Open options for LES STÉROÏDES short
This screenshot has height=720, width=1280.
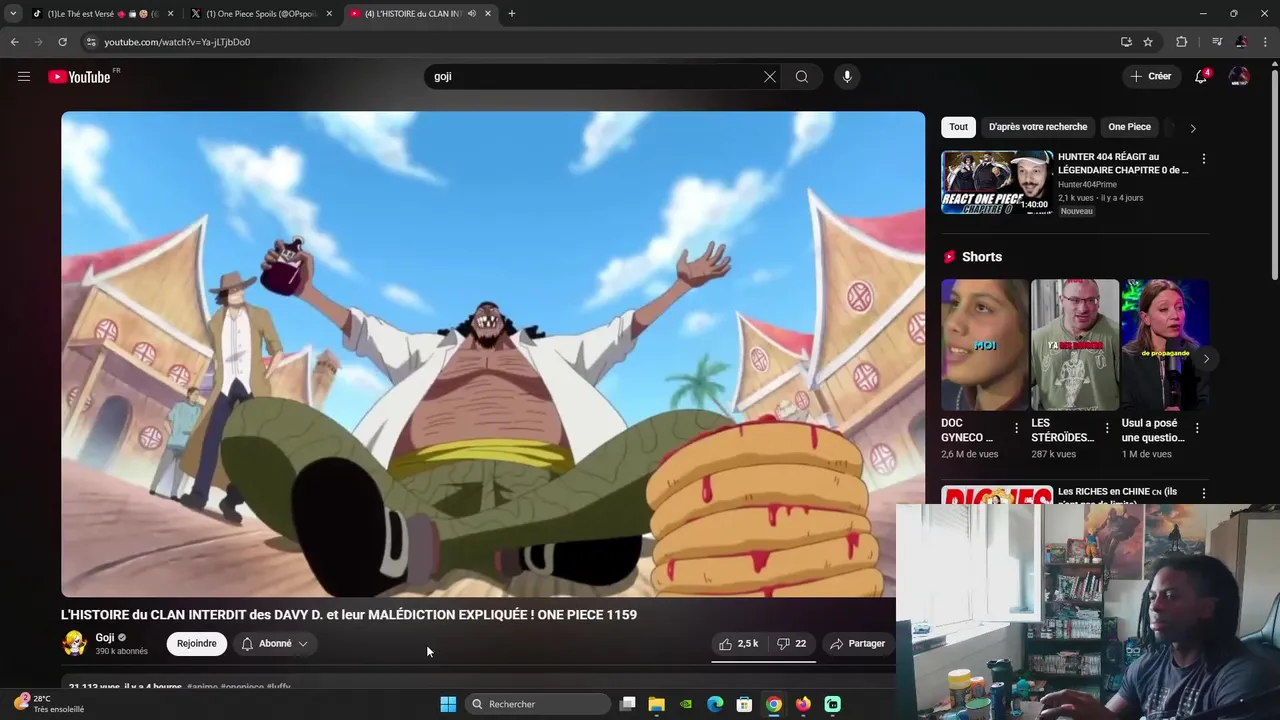pos(1107,428)
